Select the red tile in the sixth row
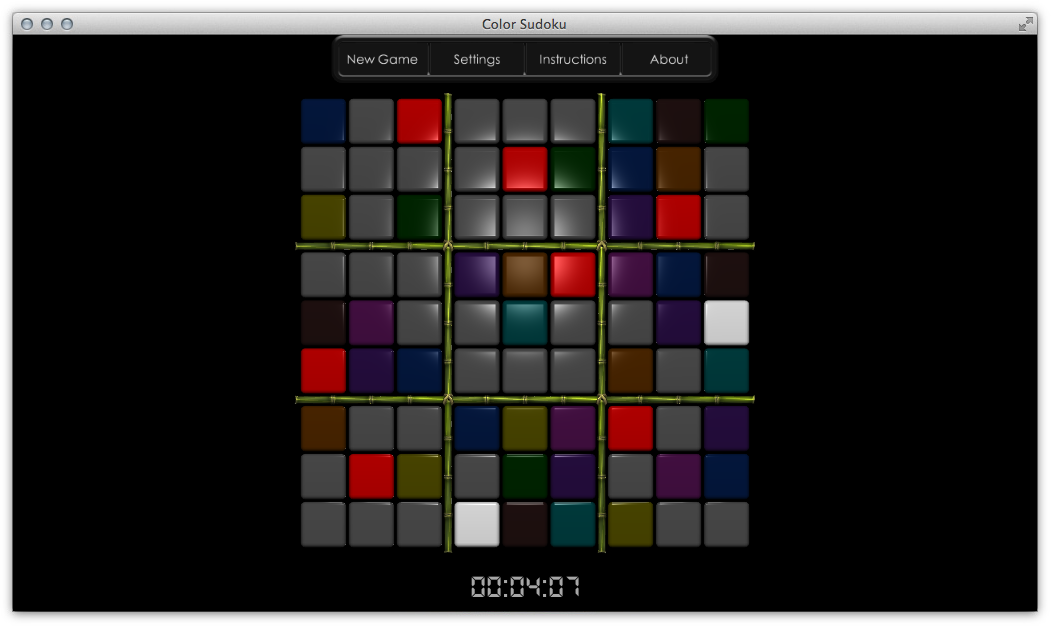This screenshot has width=1052, height=628. pyautogui.click(x=323, y=371)
